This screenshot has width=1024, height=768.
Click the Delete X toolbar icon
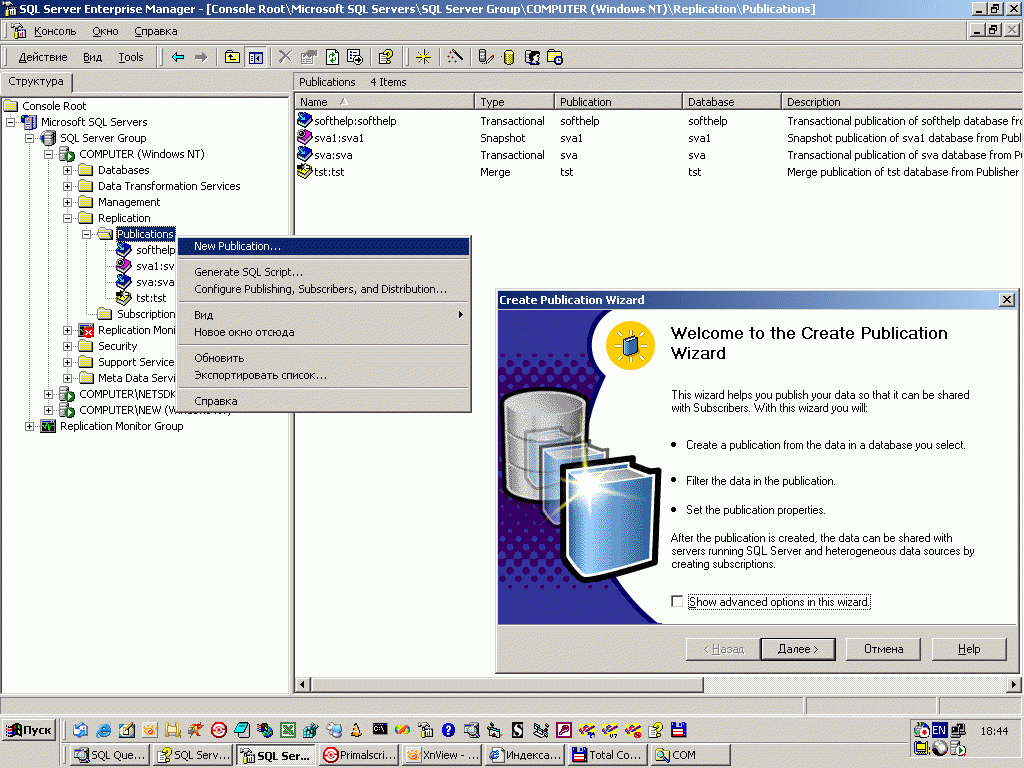click(285, 57)
